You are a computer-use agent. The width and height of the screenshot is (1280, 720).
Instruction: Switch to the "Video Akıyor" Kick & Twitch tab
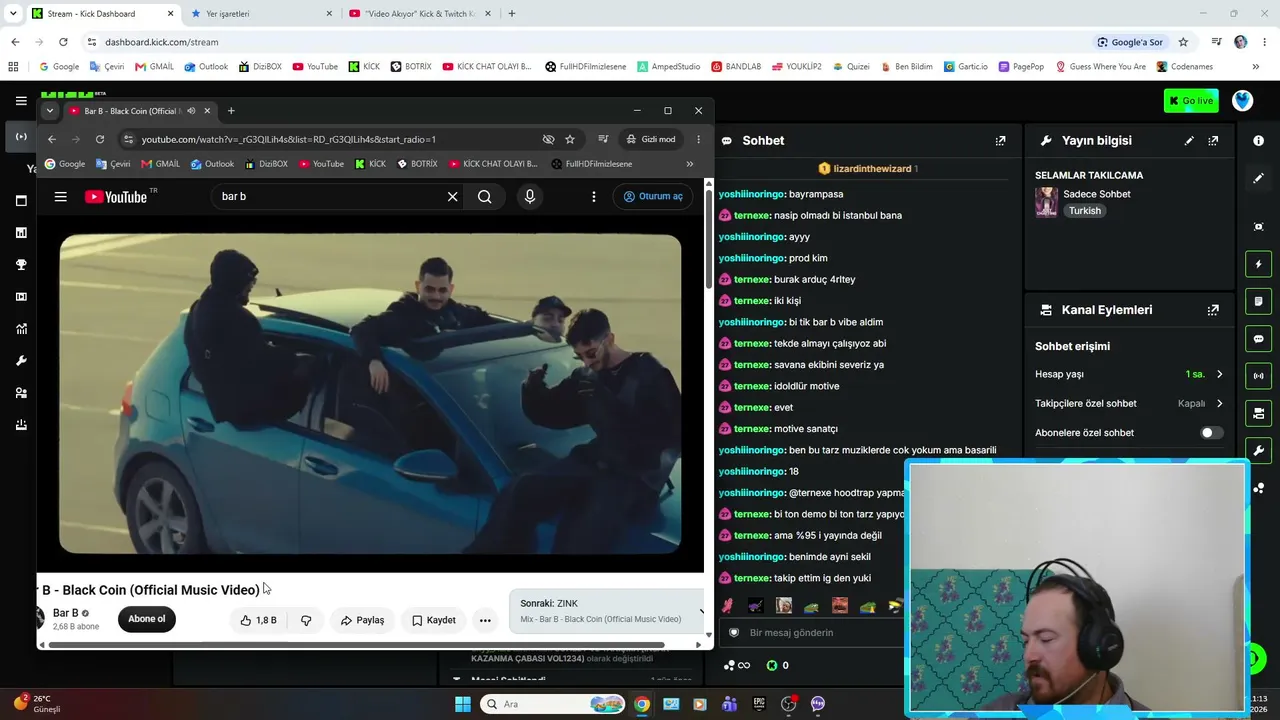[x=420, y=14]
